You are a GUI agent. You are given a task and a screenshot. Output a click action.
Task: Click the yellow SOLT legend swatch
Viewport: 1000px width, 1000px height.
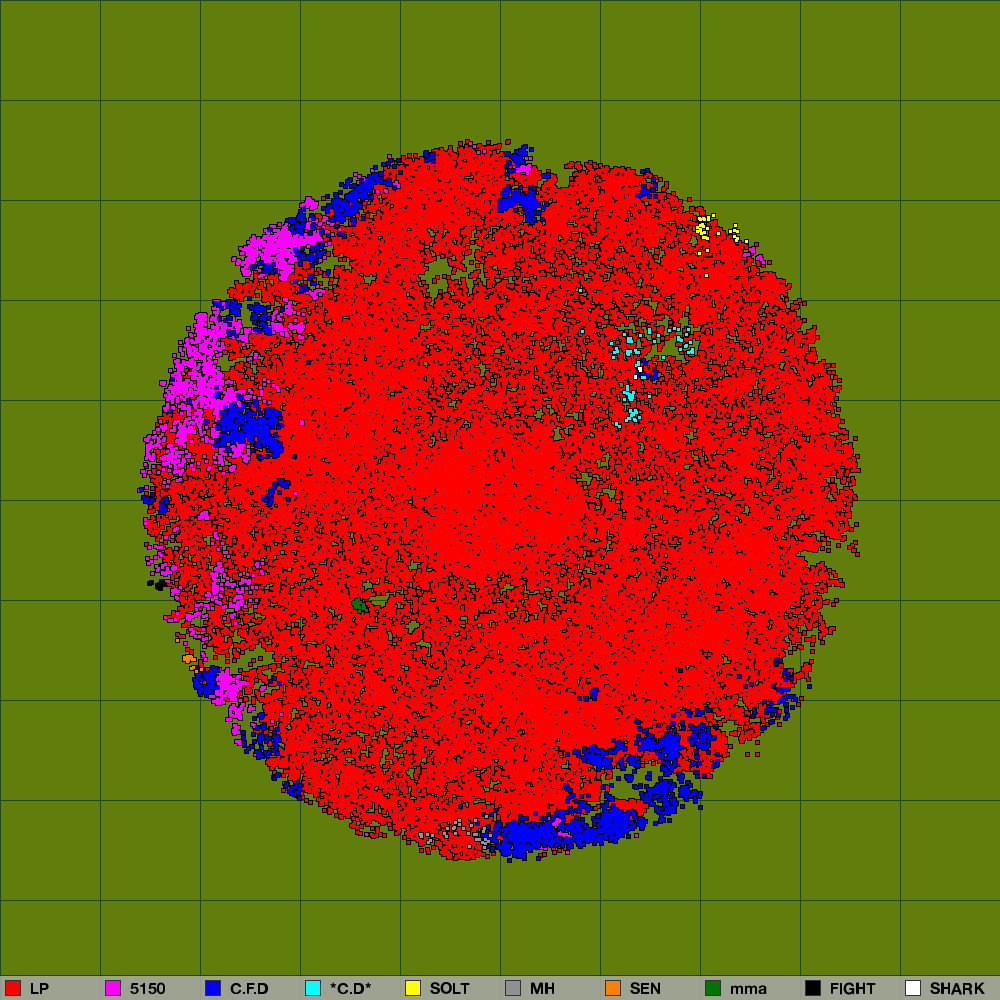413,988
